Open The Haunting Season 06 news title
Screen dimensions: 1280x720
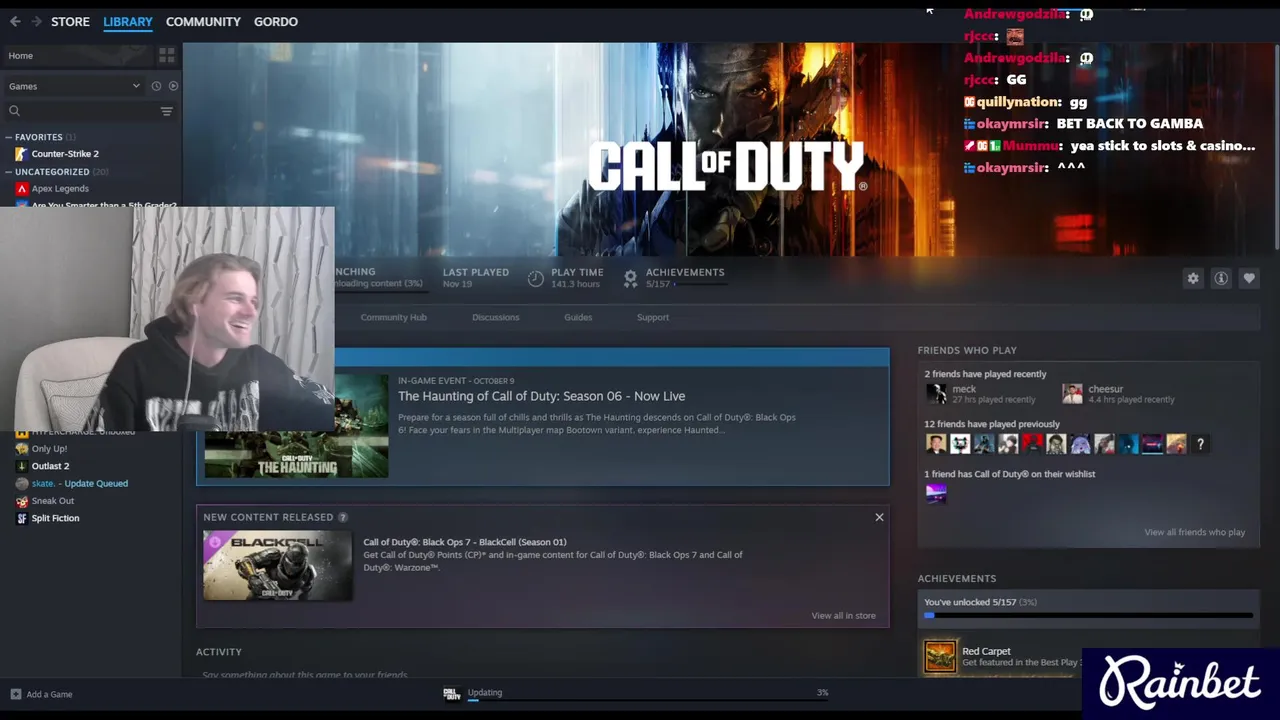coord(541,396)
